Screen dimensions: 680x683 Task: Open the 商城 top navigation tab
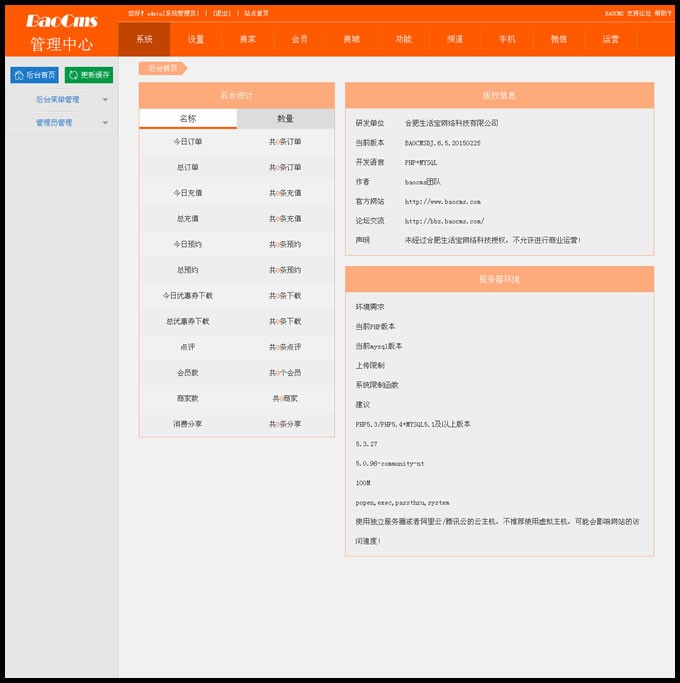click(352, 39)
